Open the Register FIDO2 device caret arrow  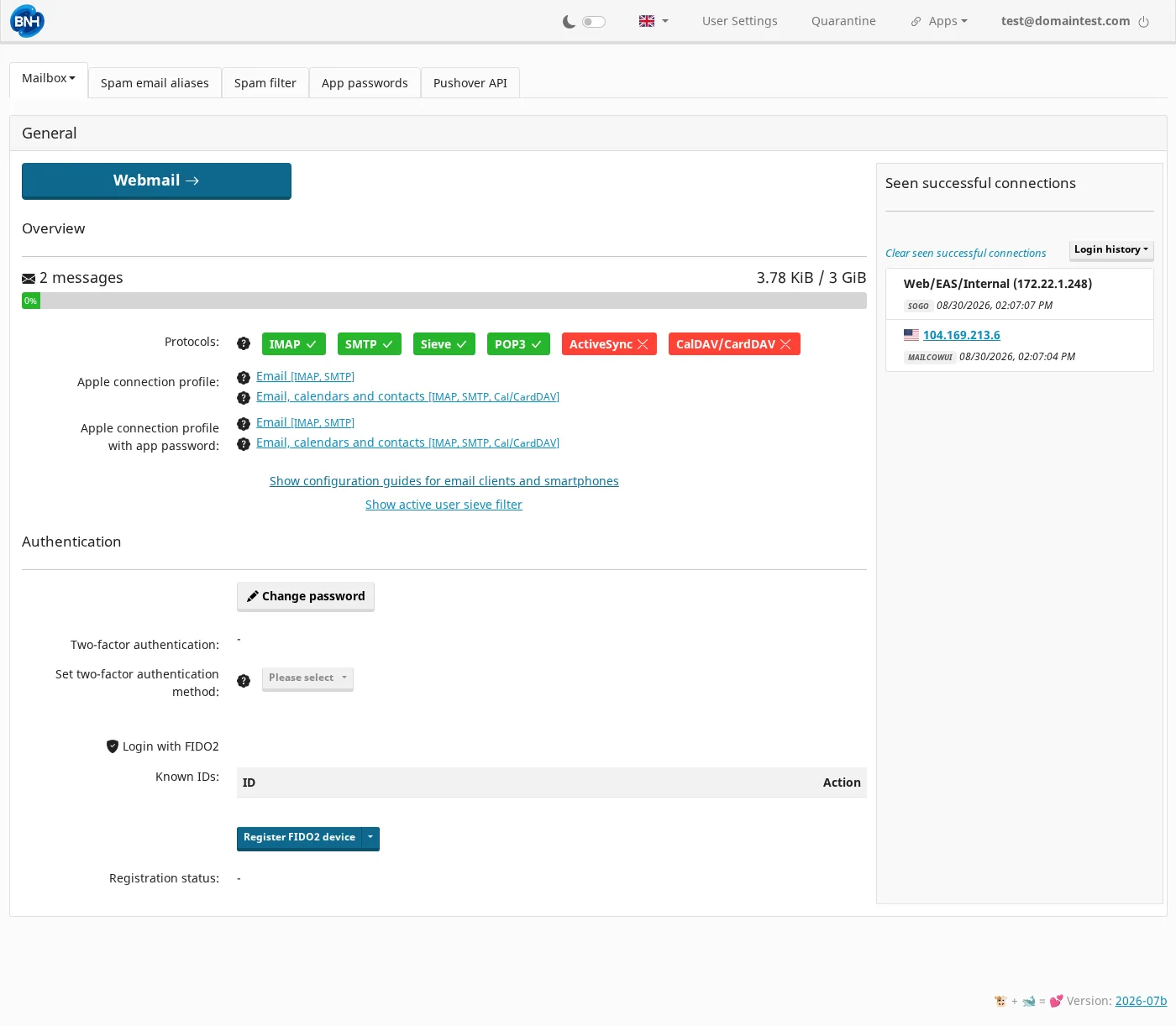(370, 838)
